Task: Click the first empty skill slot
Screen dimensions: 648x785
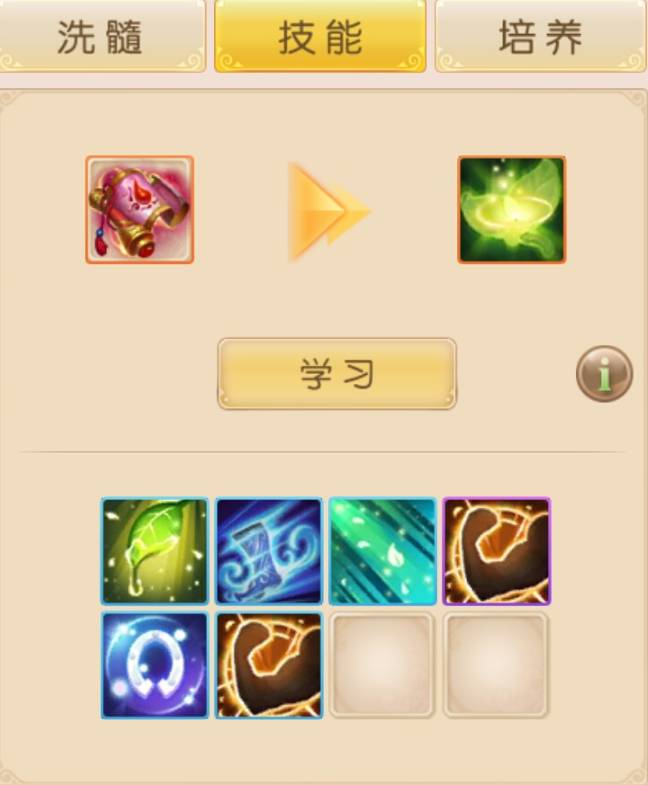Action: pyautogui.click(x=383, y=665)
